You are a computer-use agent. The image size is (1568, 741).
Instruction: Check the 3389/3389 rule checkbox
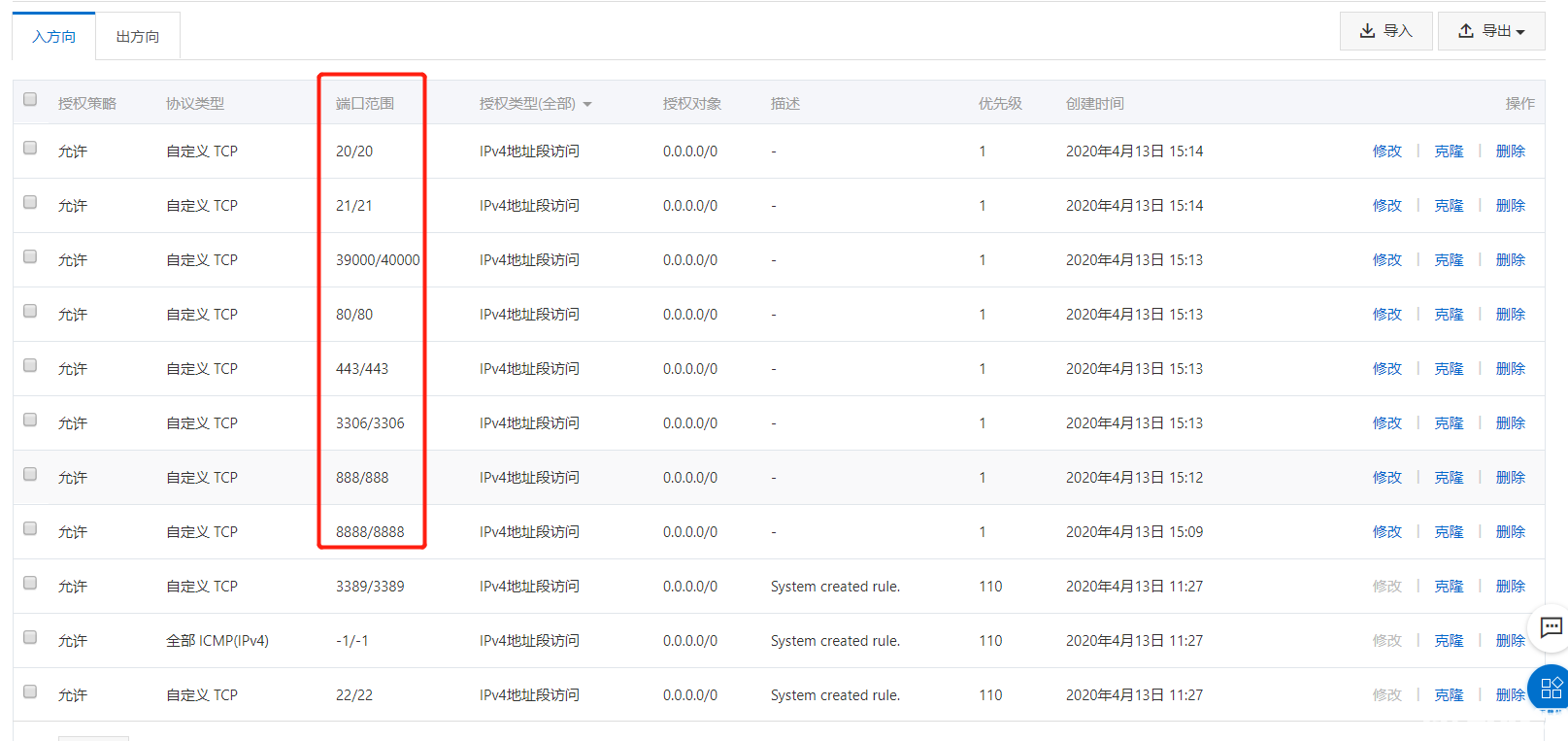coord(30,583)
